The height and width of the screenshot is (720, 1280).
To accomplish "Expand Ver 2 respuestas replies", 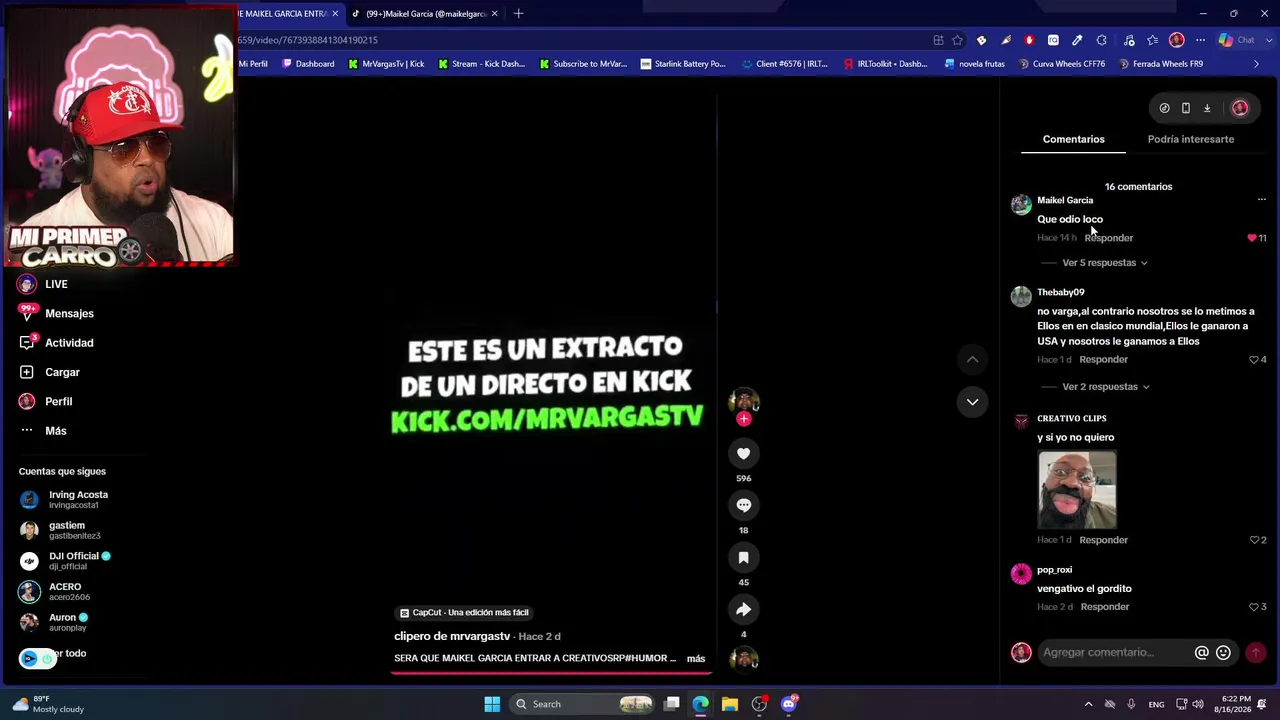I will 1106,387.
